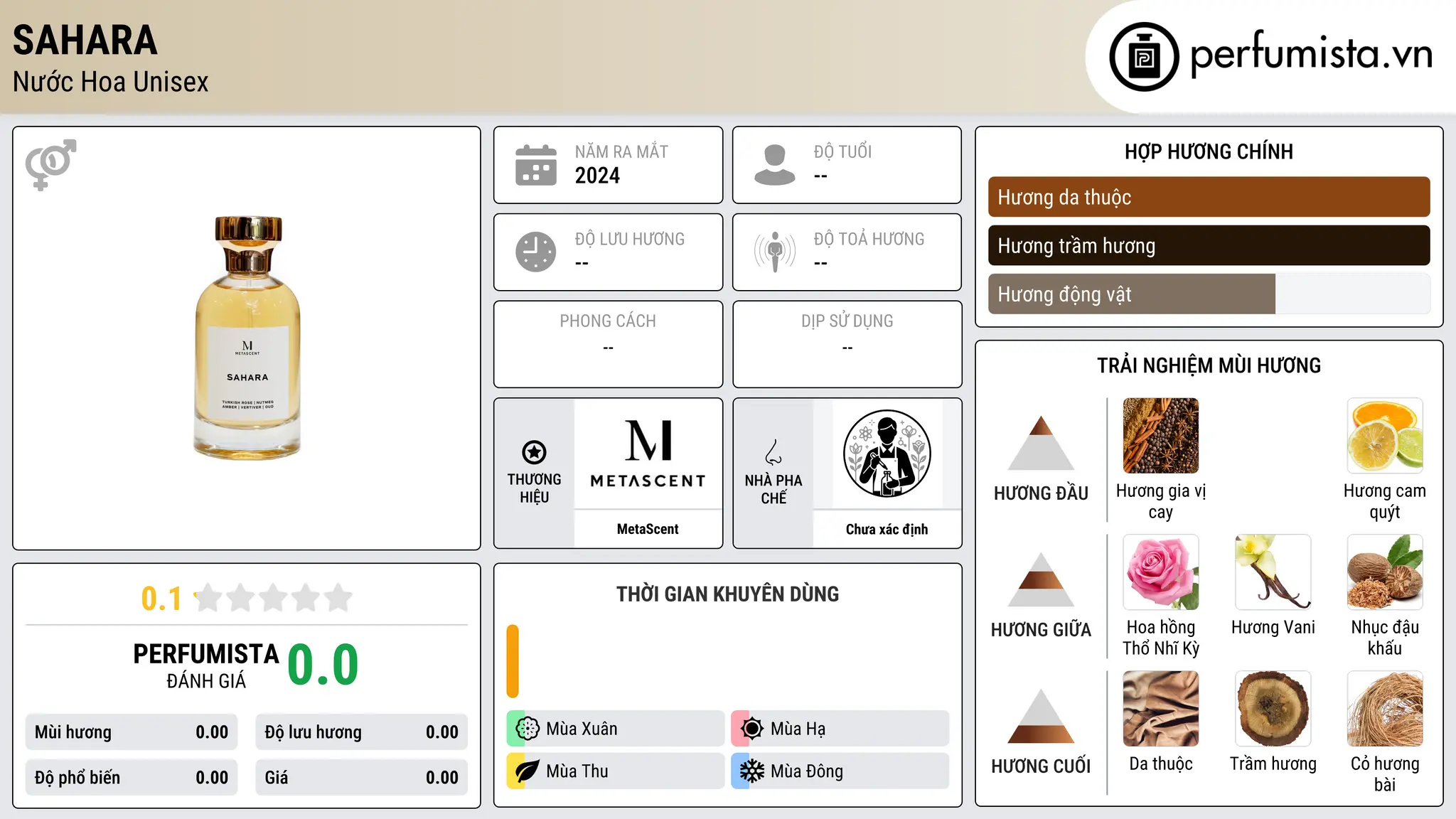1456x819 pixels.
Task: Click the Hương động vật accord bar
Action: point(1209,294)
